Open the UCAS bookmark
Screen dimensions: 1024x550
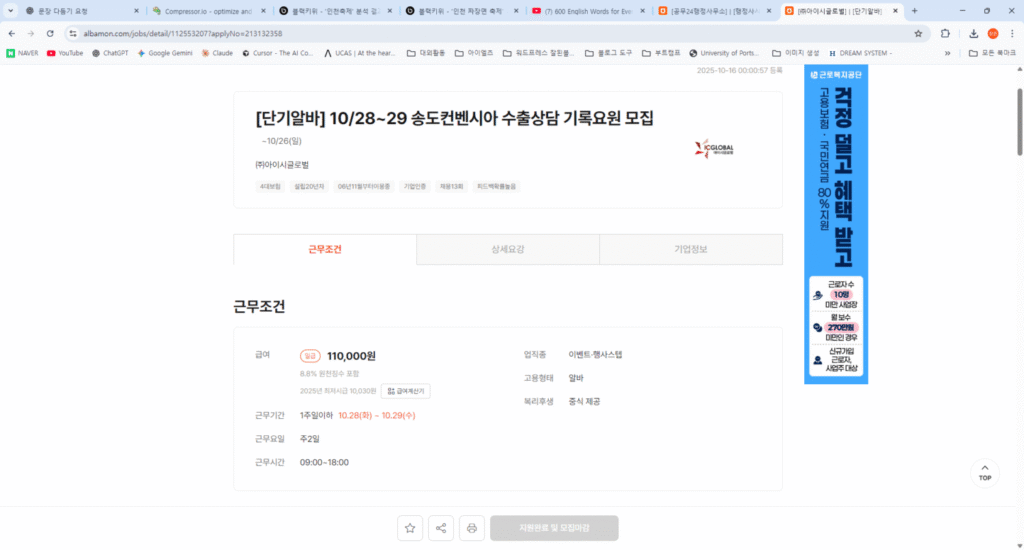click(x=360, y=53)
